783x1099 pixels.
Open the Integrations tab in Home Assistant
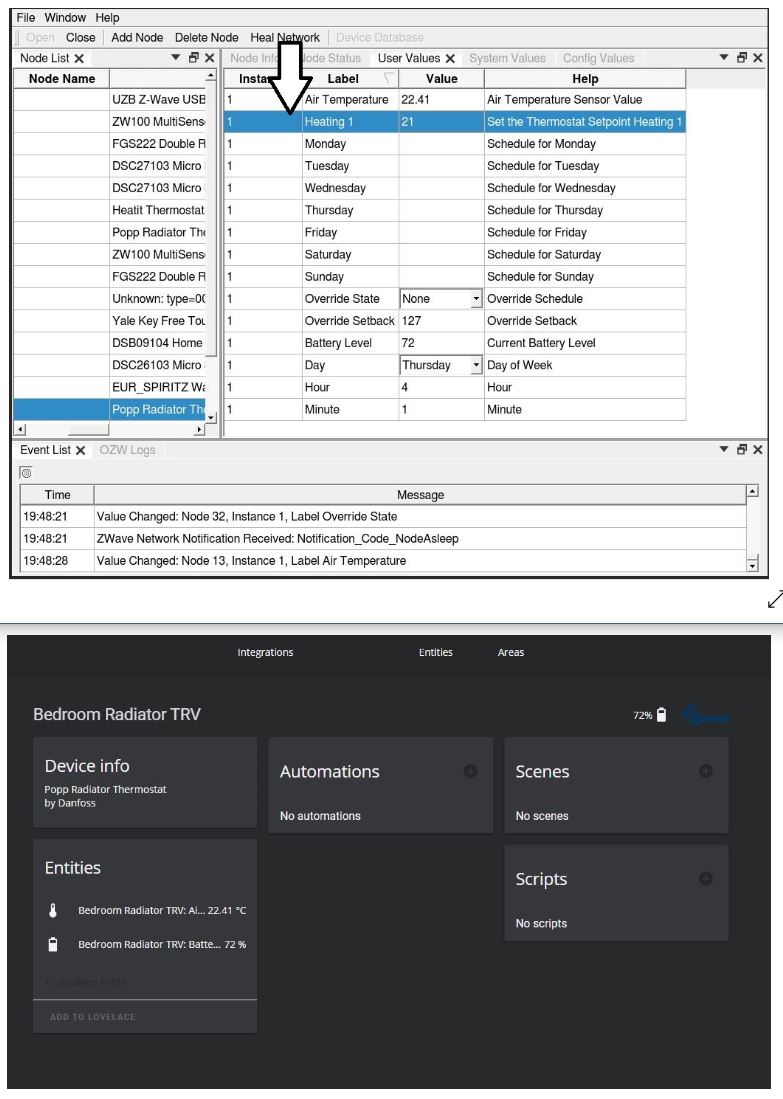coord(265,653)
